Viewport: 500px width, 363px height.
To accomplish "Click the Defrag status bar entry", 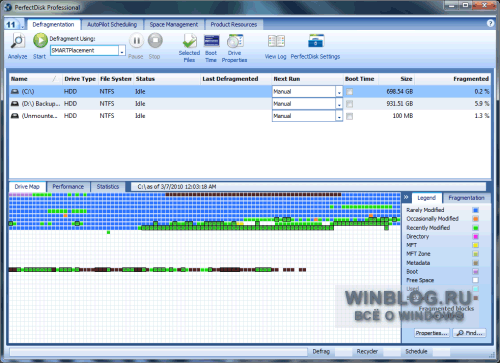I will [x=321, y=351].
